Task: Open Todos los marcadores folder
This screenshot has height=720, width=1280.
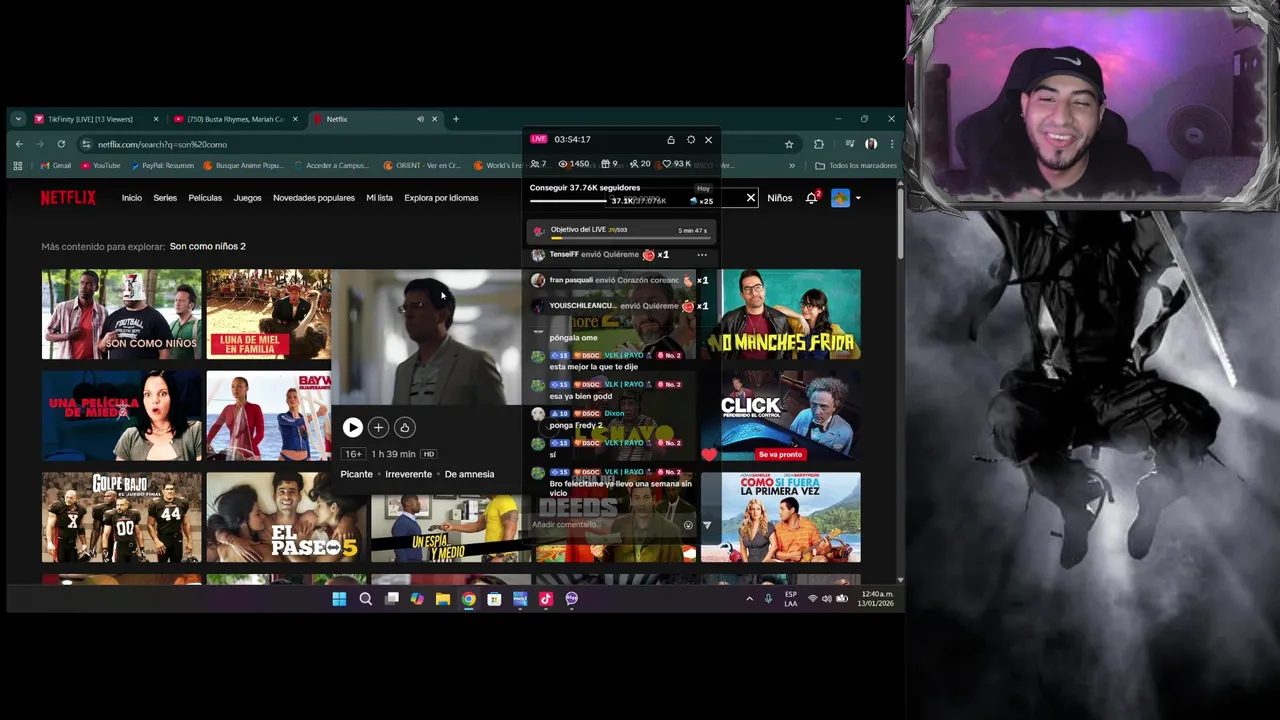Action: (x=856, y=166)
